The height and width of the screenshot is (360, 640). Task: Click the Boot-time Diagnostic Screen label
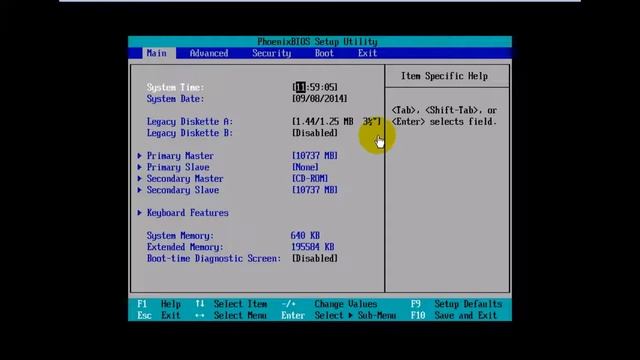214,258
